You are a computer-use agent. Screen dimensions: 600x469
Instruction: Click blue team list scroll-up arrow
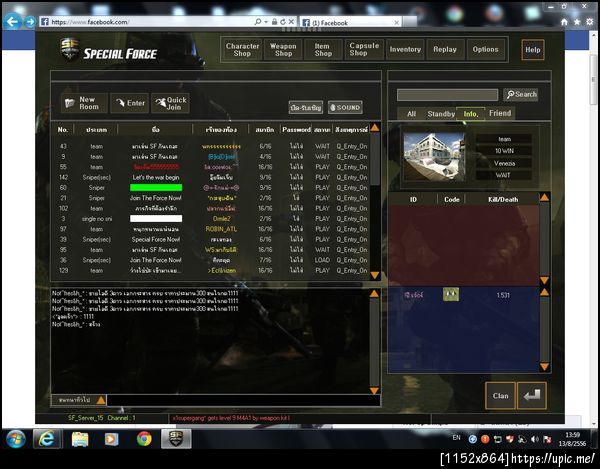544,293
